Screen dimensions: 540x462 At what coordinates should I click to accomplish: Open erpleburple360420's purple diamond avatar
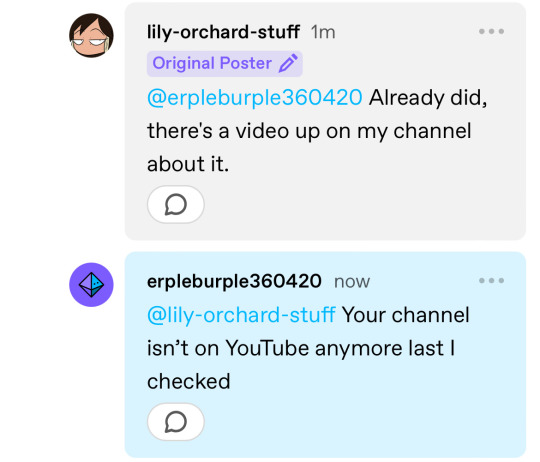[91, 285]
